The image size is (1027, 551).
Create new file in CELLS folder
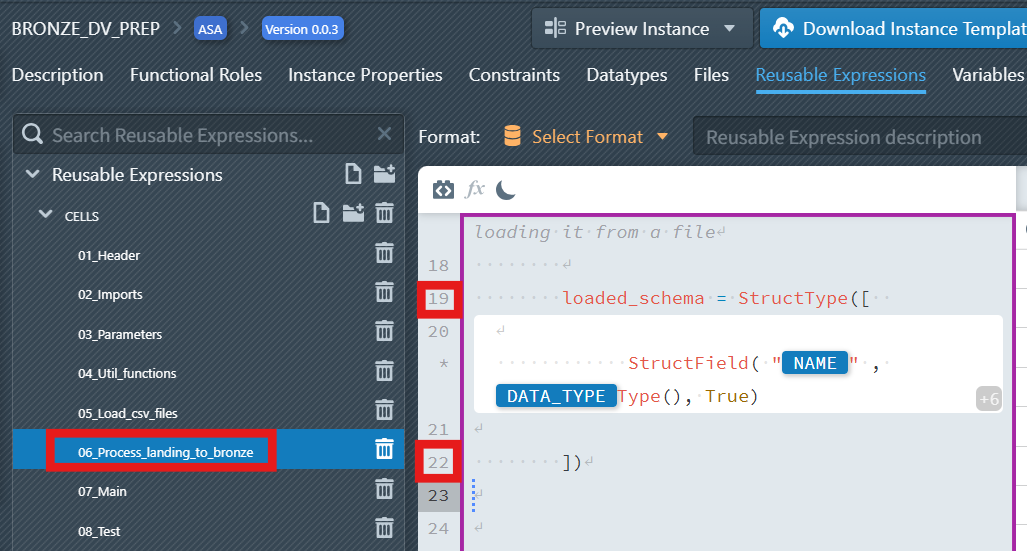point(320,213)
